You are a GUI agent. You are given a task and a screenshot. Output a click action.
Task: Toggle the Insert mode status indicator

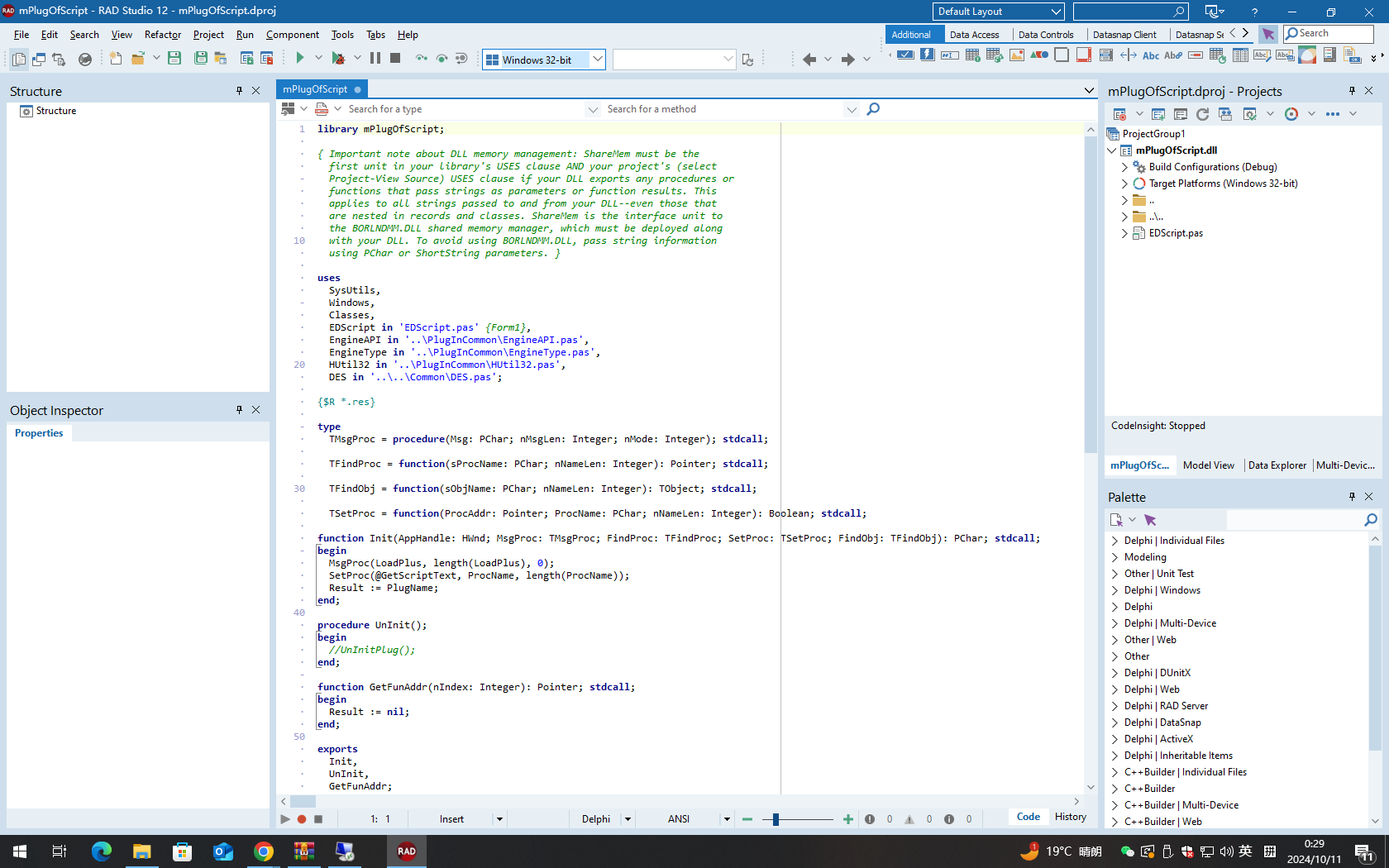click(x=451, y=819)
